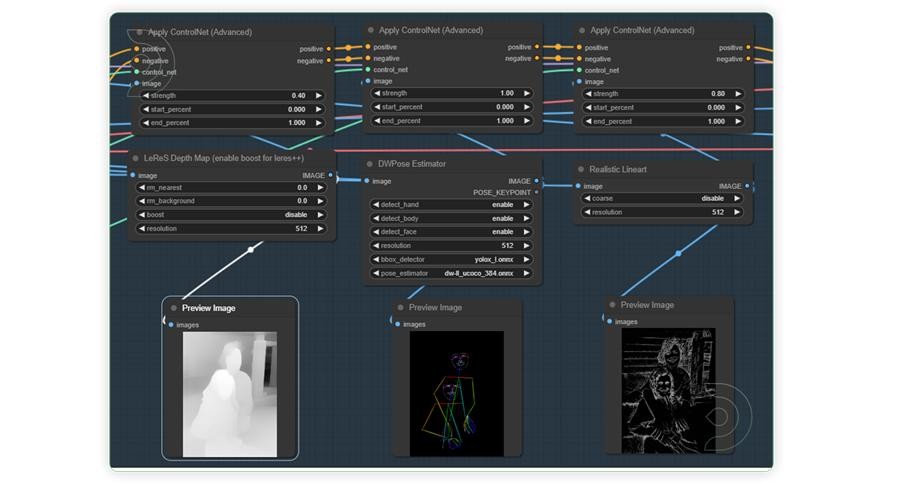Click the POSE_KEYPOINT output port on DWPose Estimator

tap(537, 192)
